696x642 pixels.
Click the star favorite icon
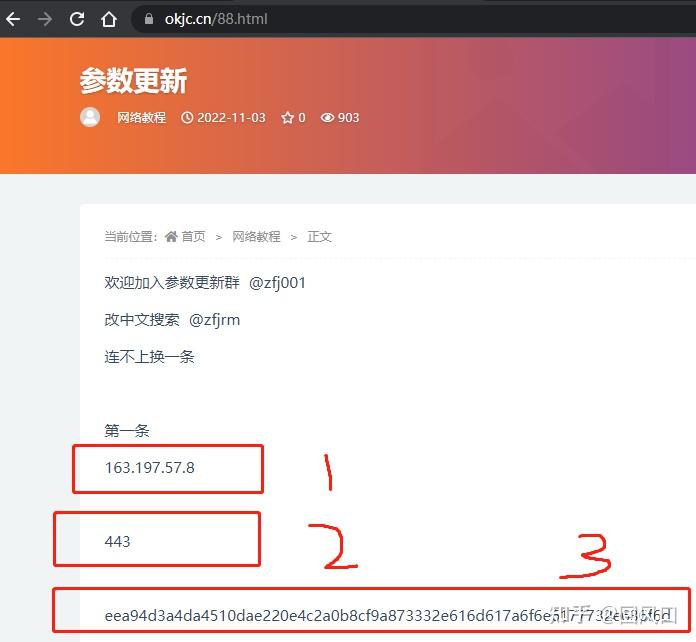click(x=287, y=118)
